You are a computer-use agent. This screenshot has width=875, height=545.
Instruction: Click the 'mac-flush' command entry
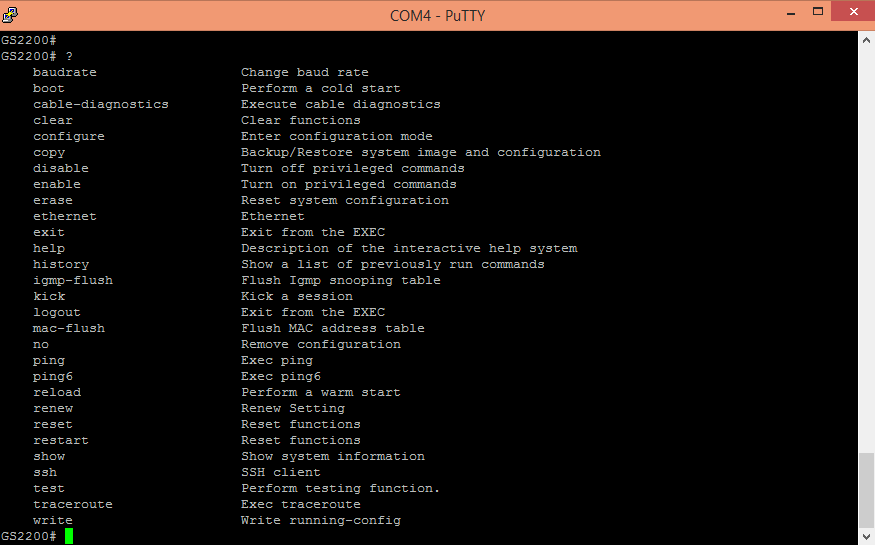68,328
